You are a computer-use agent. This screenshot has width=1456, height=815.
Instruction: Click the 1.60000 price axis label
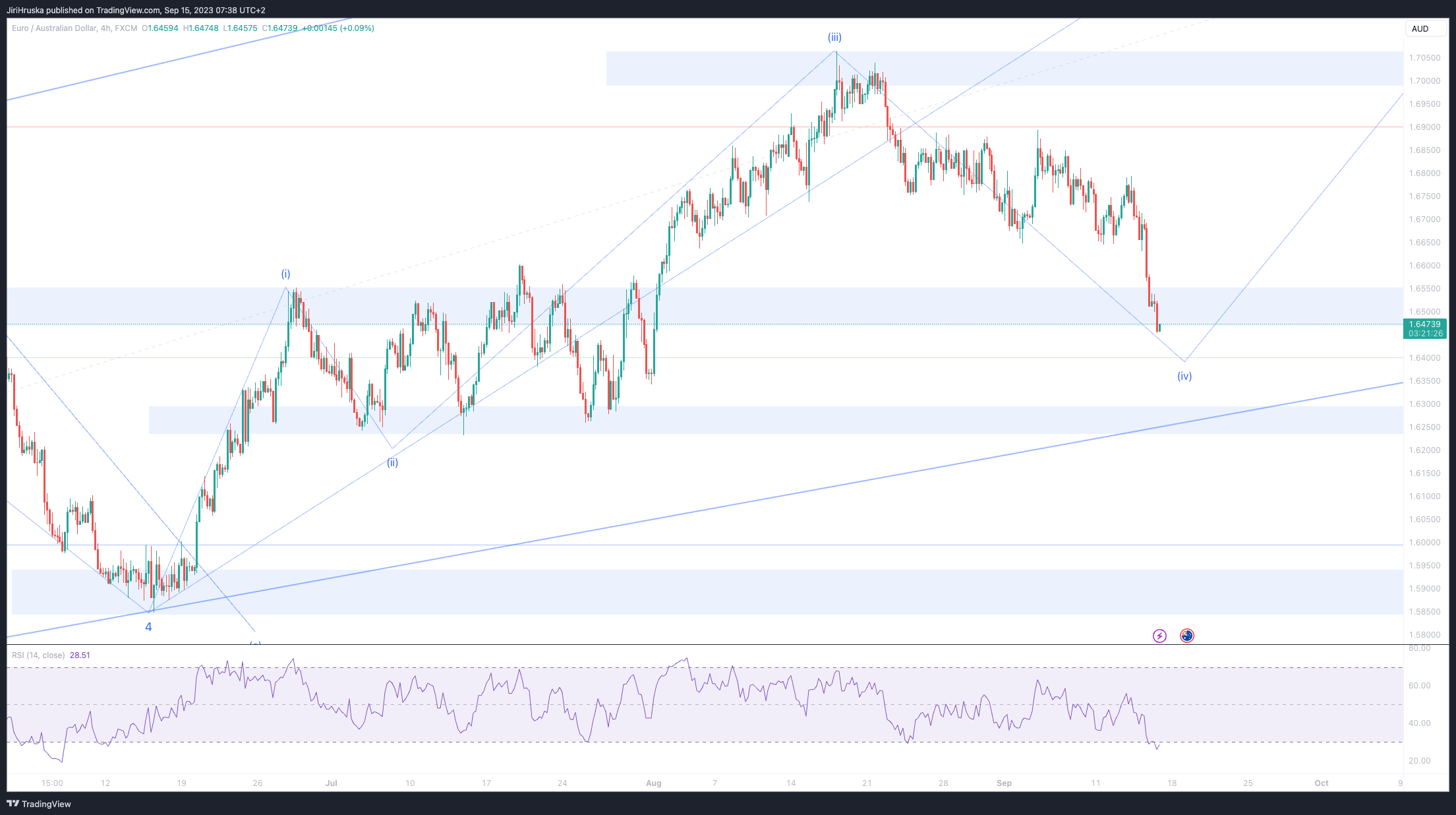pyautogui.click(x=1424, y=543)
